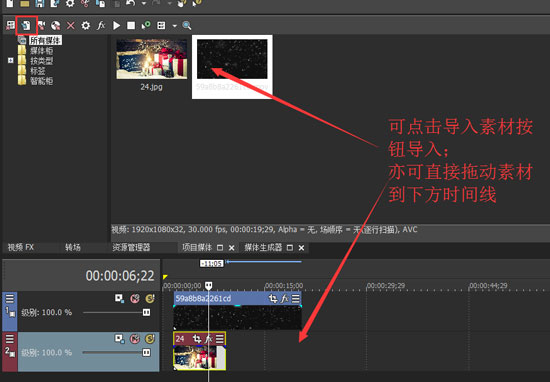Click the Import Media icon highlighted in red
This screenshot has height=382, width=550.
26,25
